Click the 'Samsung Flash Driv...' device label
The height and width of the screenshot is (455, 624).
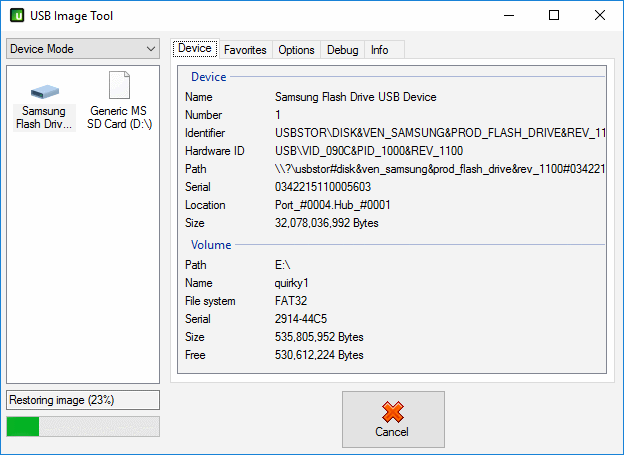coord(44,117)
